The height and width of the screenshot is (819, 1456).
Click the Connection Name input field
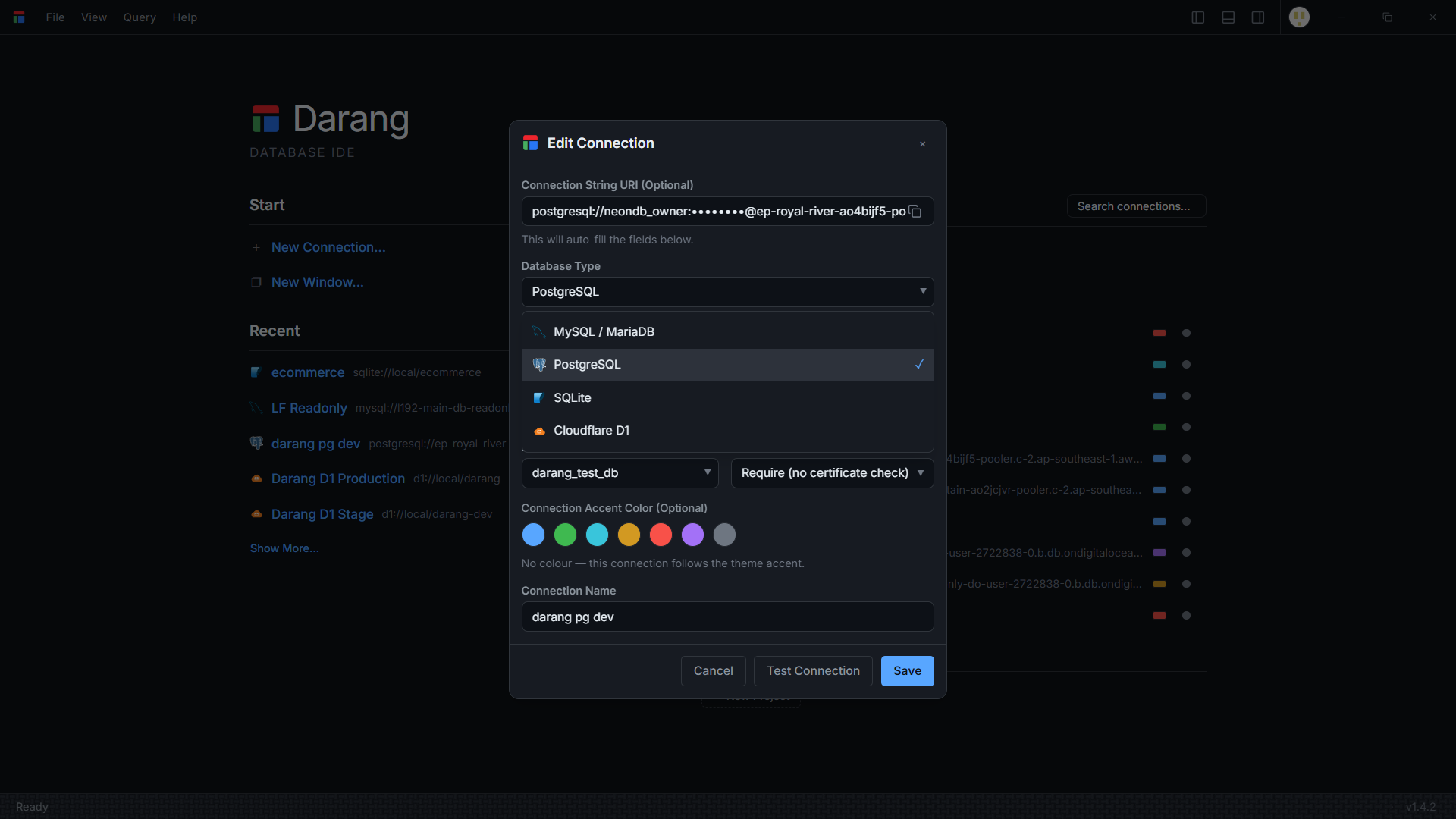point(727,617)
